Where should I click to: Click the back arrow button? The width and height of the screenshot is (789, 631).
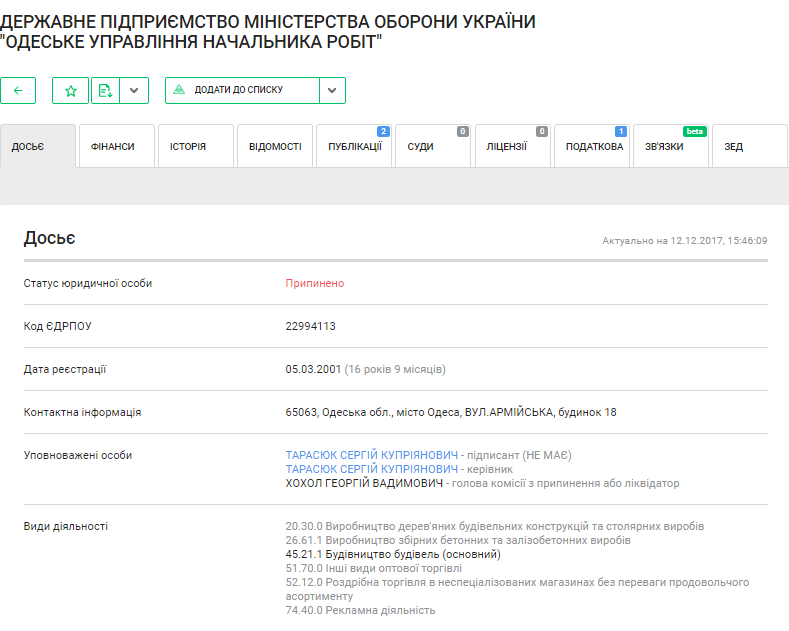tap(18, 90)
